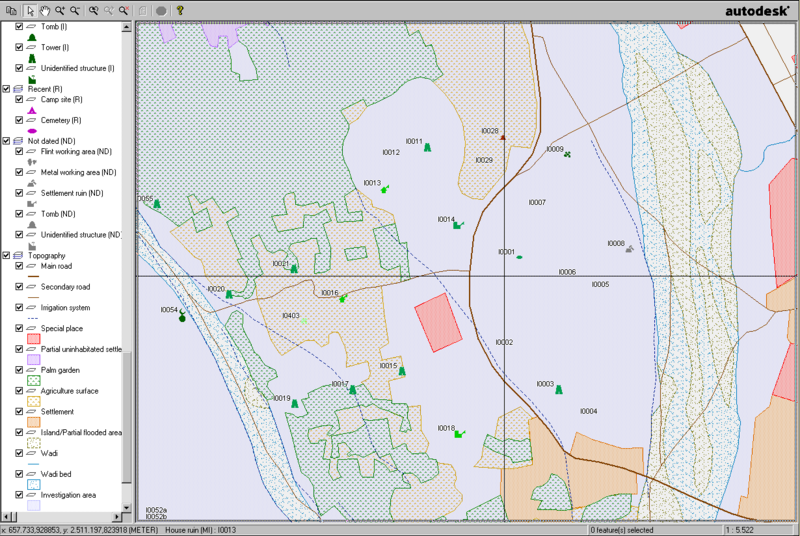The image size is (800, 536).
Task: Uncheck the Palm garden layer checkbox
Action: [x=19, y=370]
